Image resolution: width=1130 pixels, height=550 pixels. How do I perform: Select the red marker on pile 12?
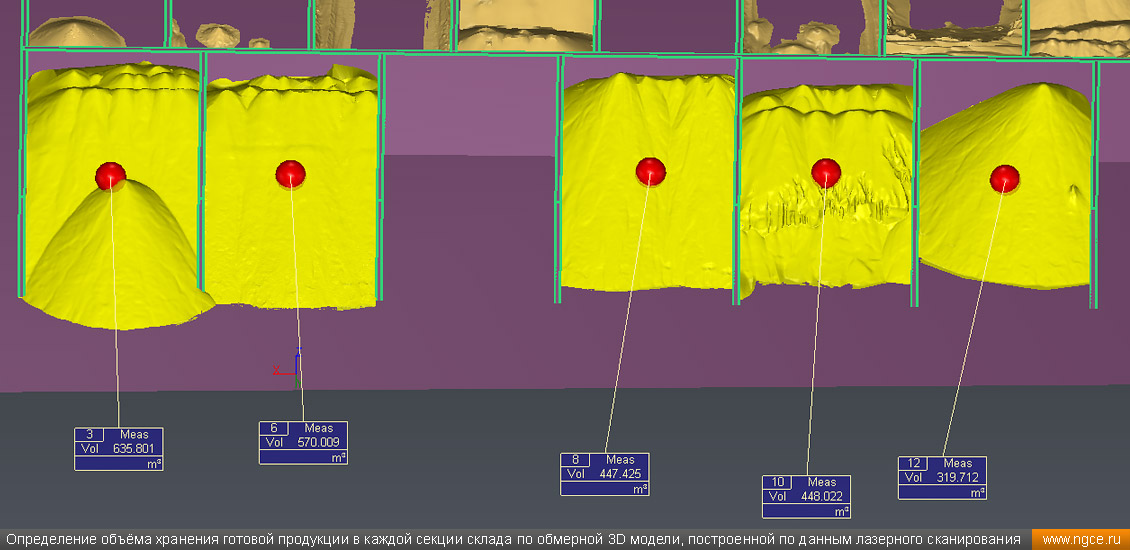1005,179
